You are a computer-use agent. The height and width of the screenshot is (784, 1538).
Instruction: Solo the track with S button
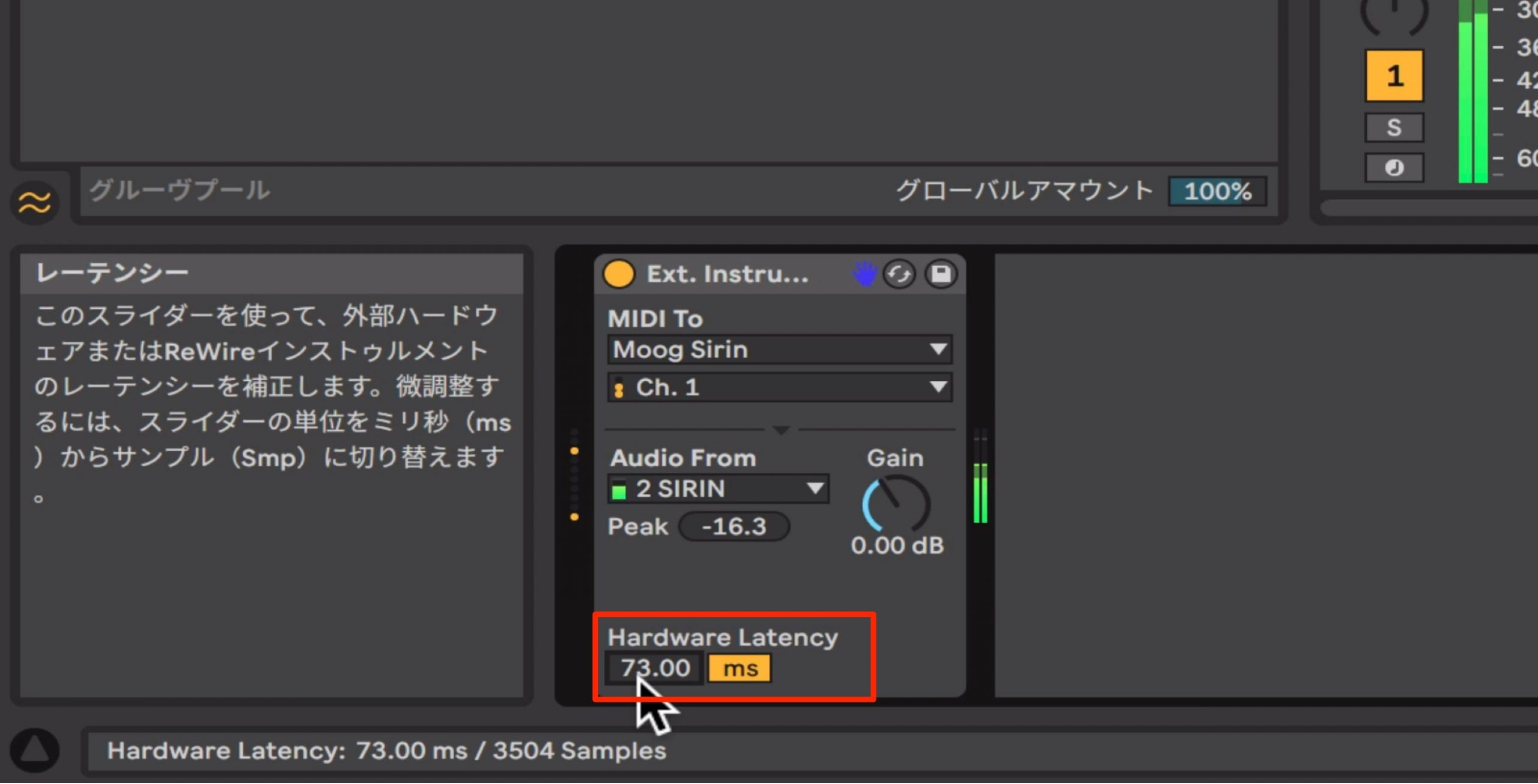[1394, 127]
